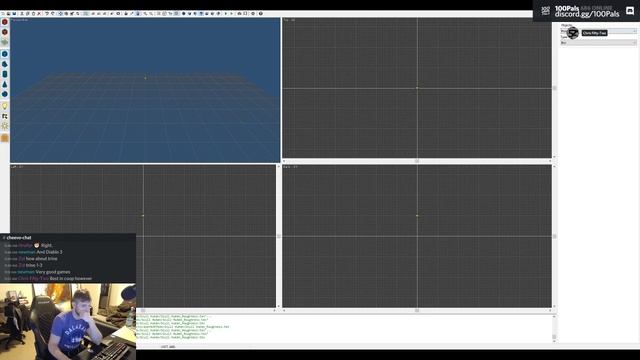
Task: Click the dark icon below the light bulb
Action: click(x=4, y=116)
